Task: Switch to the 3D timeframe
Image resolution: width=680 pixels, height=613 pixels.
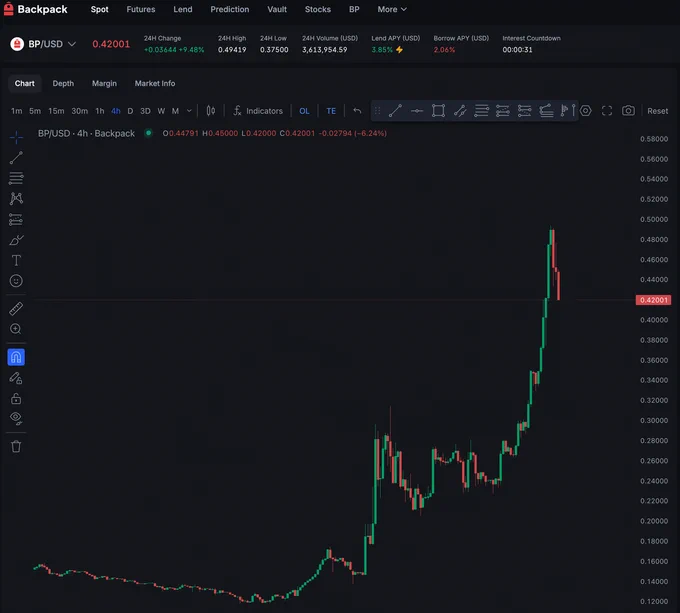Action: pyautogui.click(x=145, y=111)
